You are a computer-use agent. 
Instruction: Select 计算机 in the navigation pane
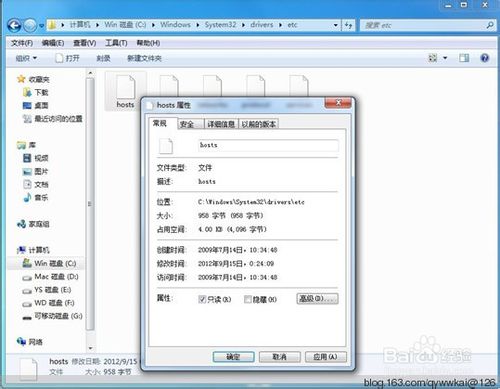[x=33, y=250]
